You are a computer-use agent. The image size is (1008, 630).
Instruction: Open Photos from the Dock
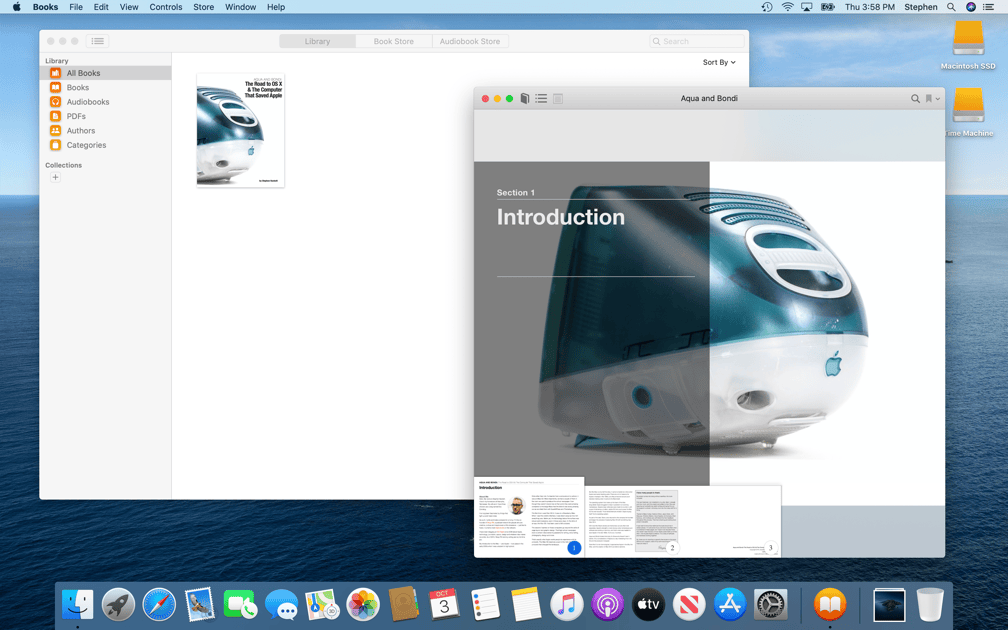363,605
